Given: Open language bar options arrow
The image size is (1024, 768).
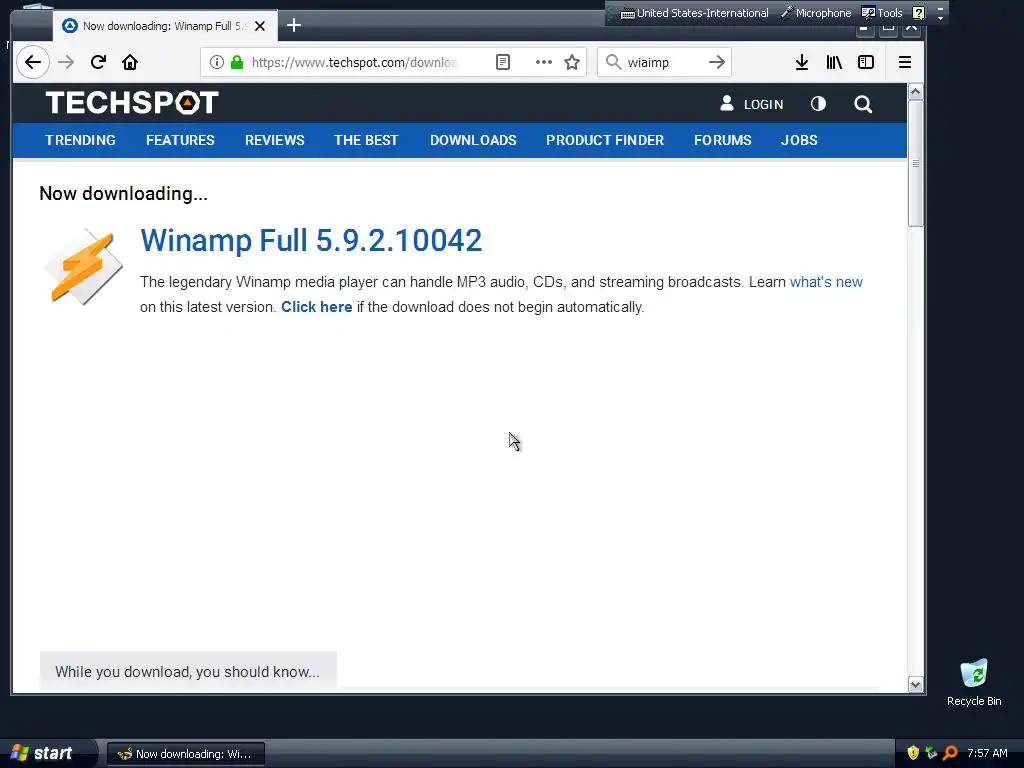Looking at the screenshot, I should [940, 18].
